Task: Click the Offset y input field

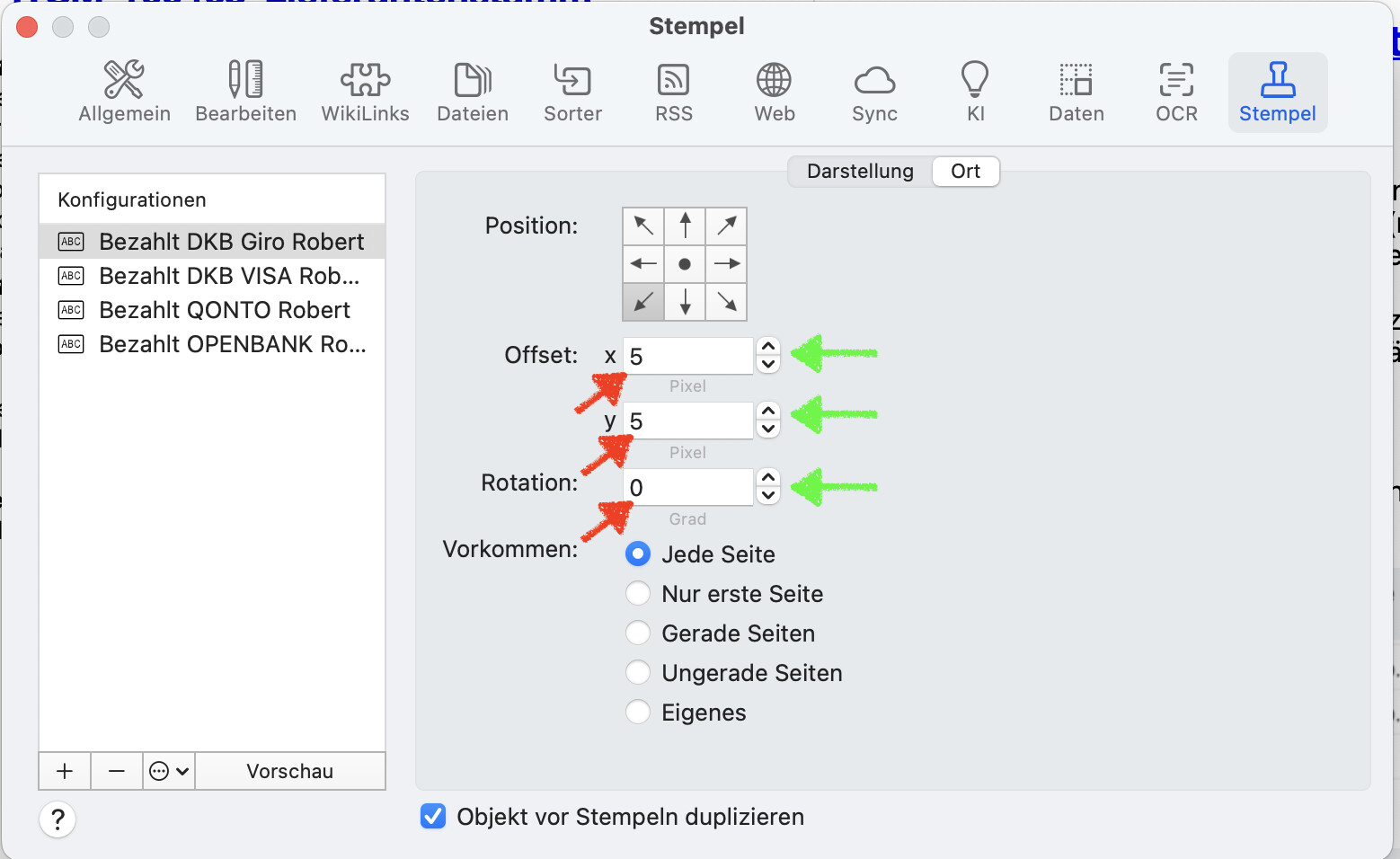Action: (688, 421)
